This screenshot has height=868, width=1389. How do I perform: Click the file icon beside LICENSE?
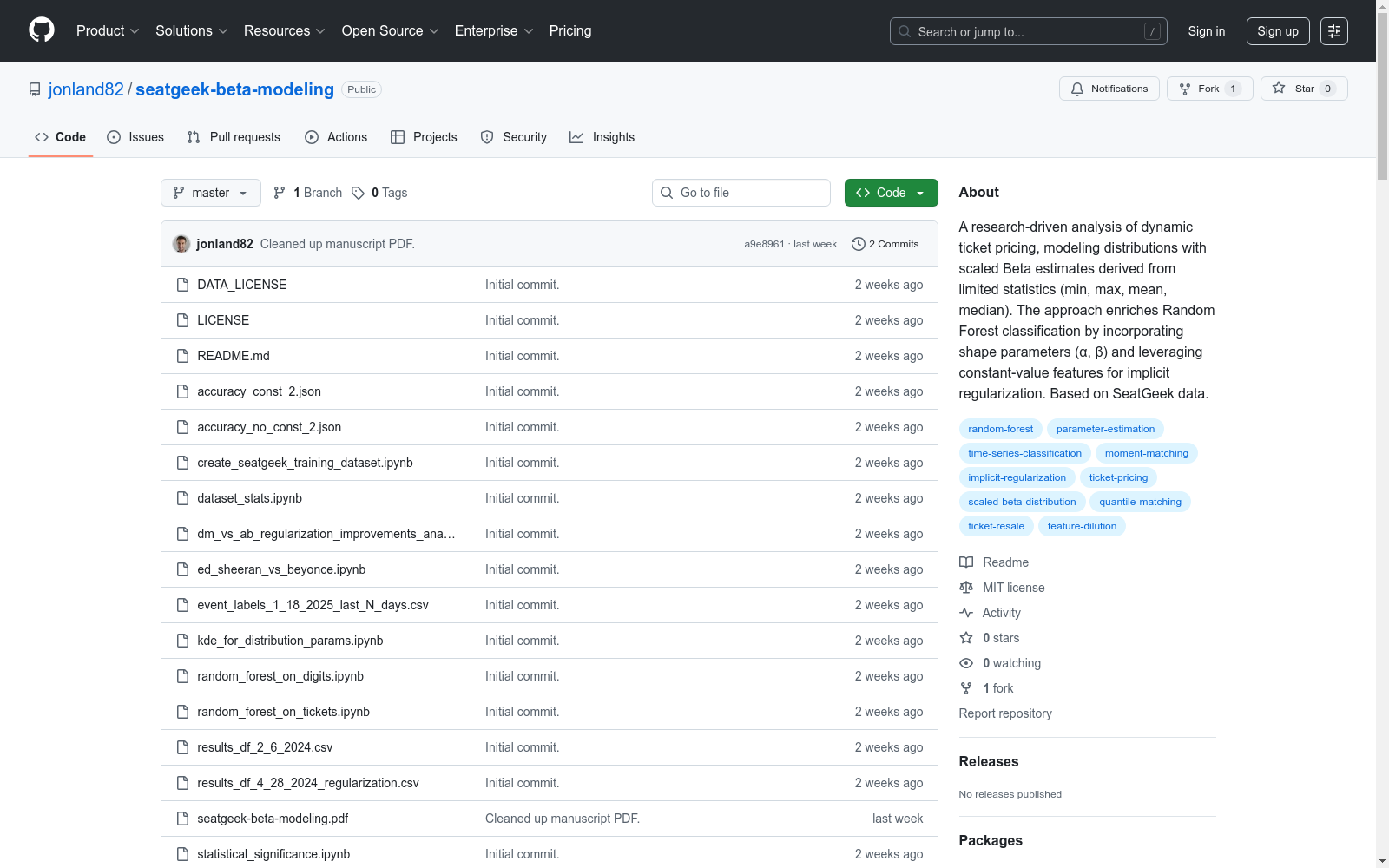(182, 320)
